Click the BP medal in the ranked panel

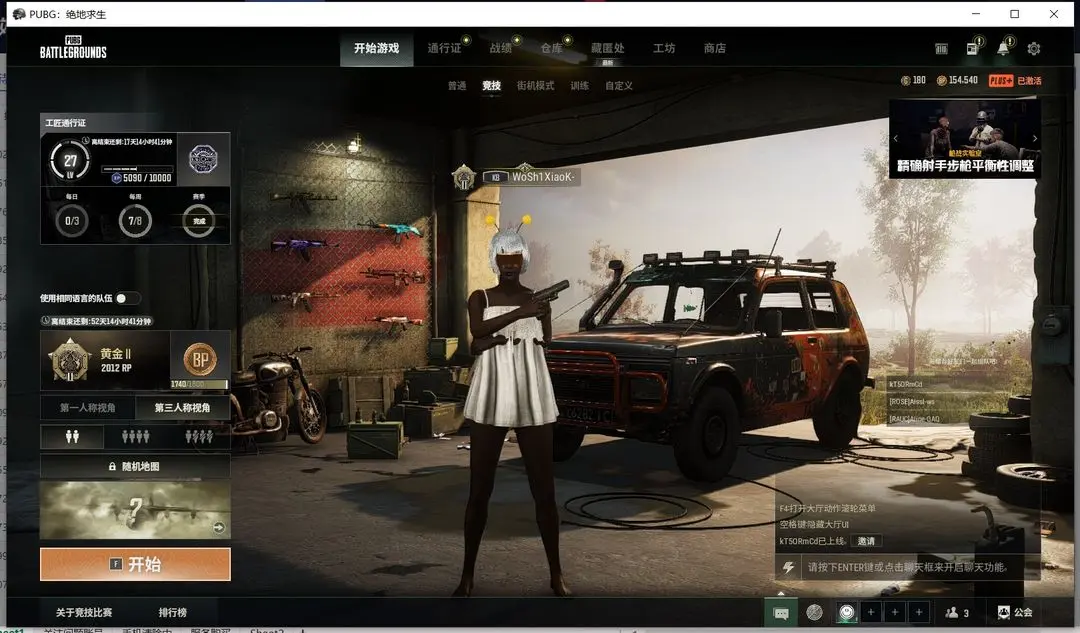pyautogui.click(x=200, y=359)
